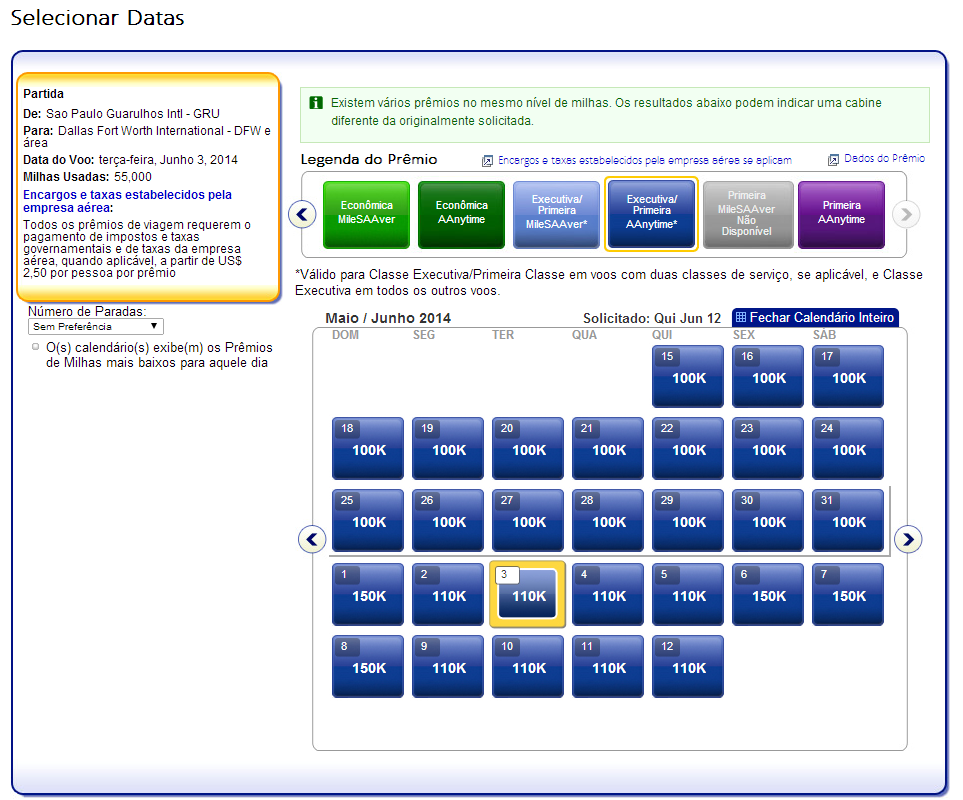The image size is (963, 800).
Task: Select June 11 date with 110K
Action: pos(608,666)
